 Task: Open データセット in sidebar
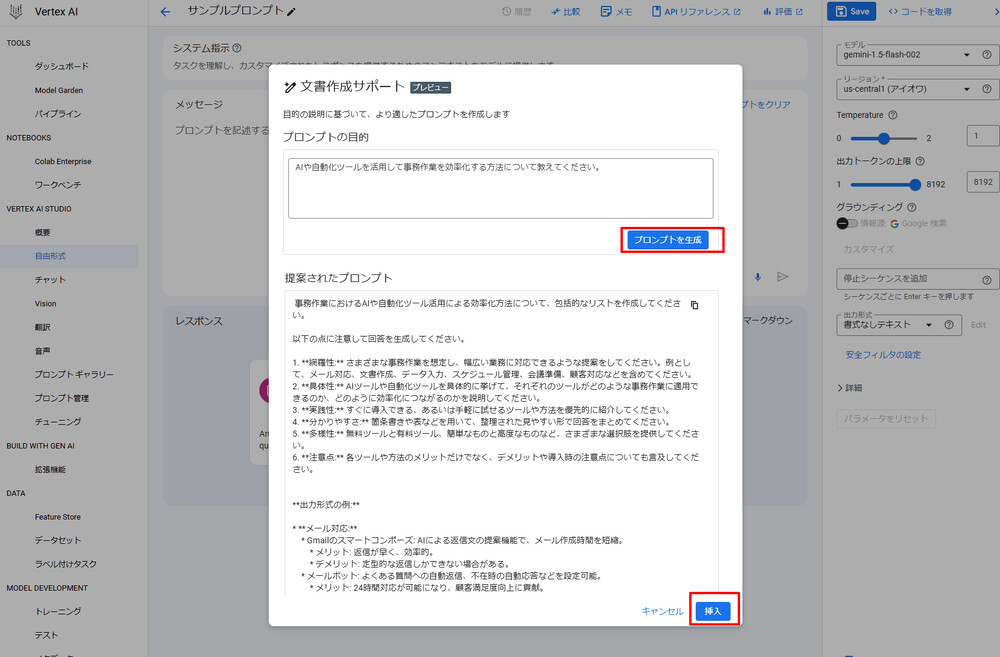click(x=57, y=541)
